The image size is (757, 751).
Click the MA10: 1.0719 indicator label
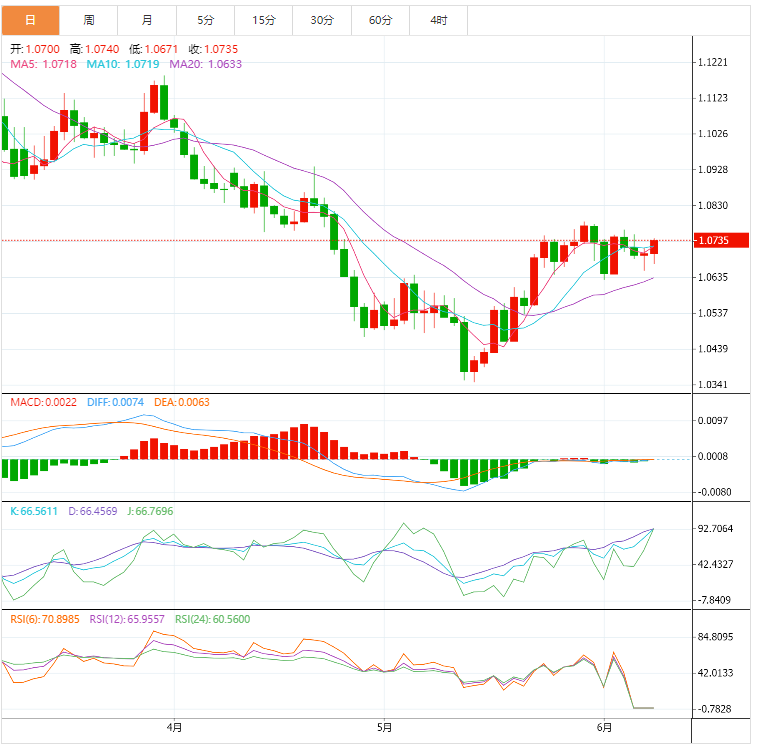[x=123, y=64]
